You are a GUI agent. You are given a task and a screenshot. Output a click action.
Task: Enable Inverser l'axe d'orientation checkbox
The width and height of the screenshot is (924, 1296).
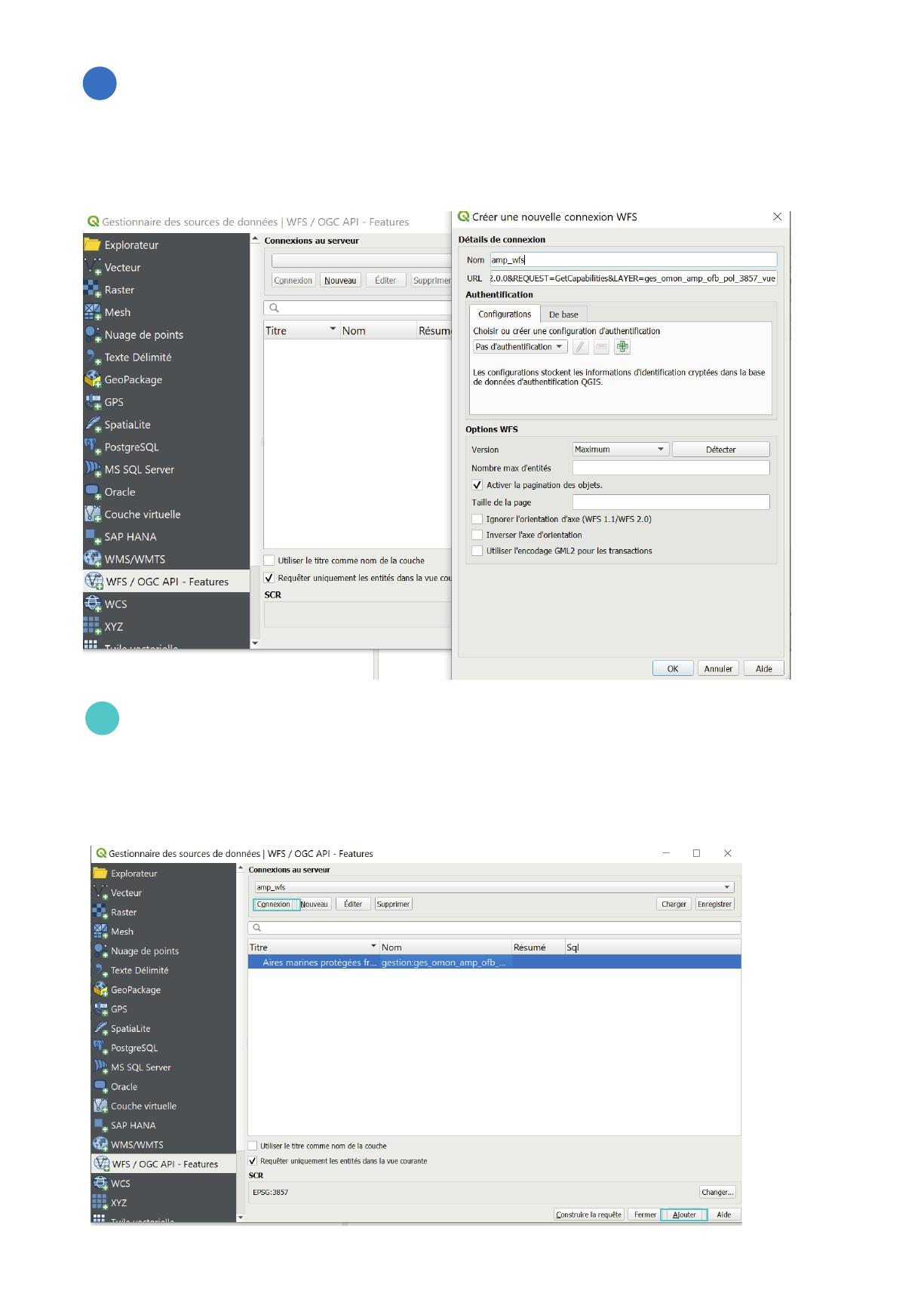tap(477, 535)
